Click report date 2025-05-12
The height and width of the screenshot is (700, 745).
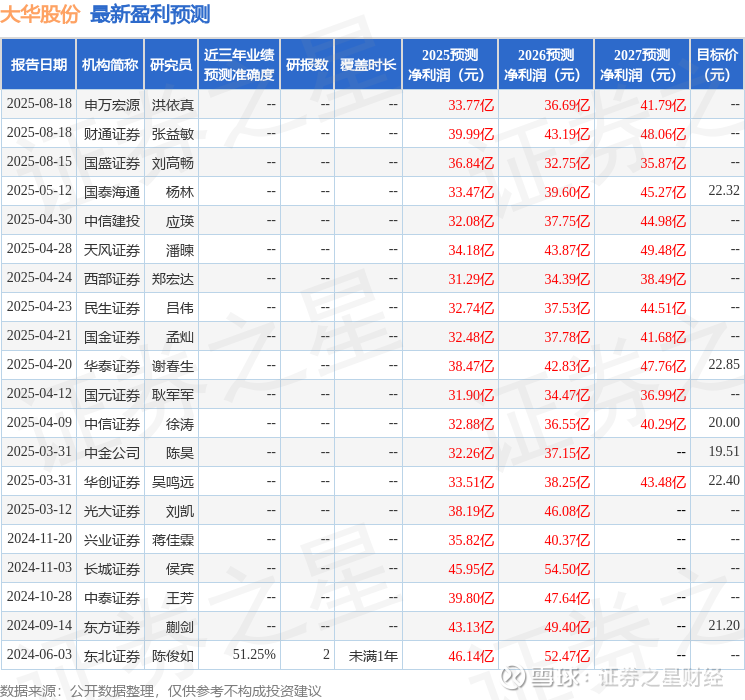39,190
